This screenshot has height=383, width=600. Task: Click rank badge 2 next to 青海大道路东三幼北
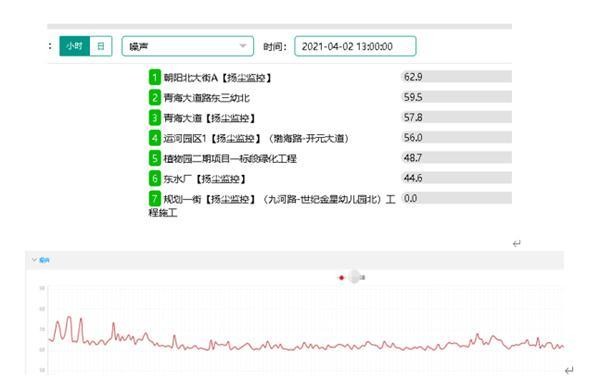tap(155, 98)
